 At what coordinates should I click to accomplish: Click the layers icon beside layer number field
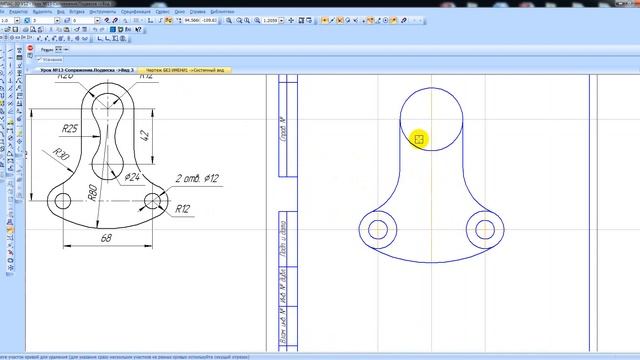coord(67,20)
